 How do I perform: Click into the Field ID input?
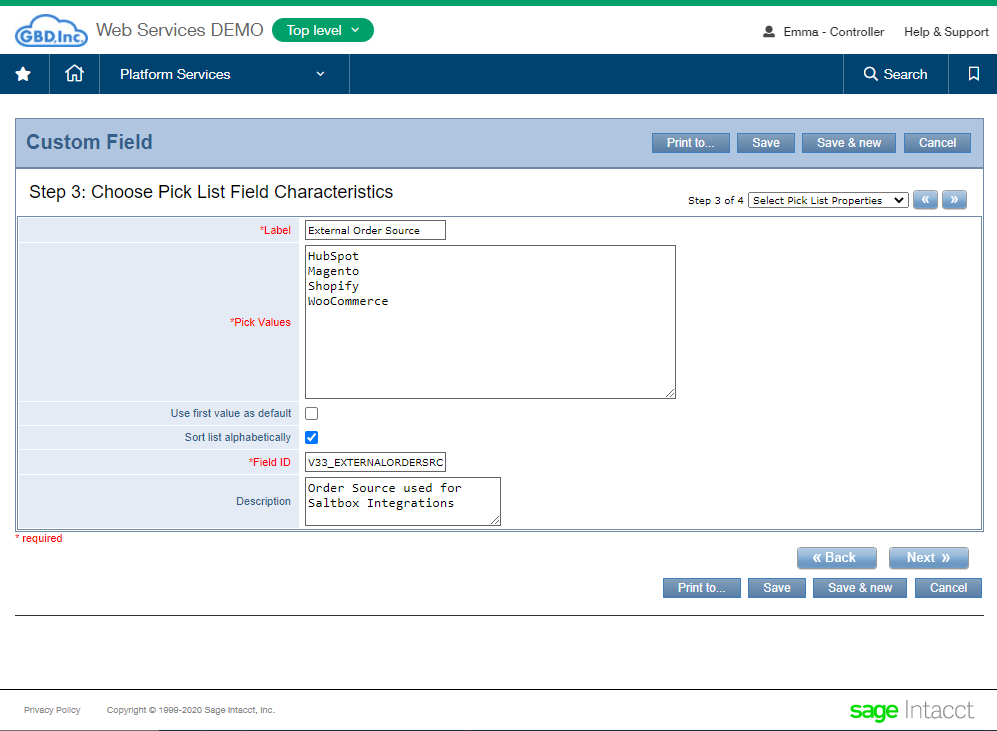point(375,462)
